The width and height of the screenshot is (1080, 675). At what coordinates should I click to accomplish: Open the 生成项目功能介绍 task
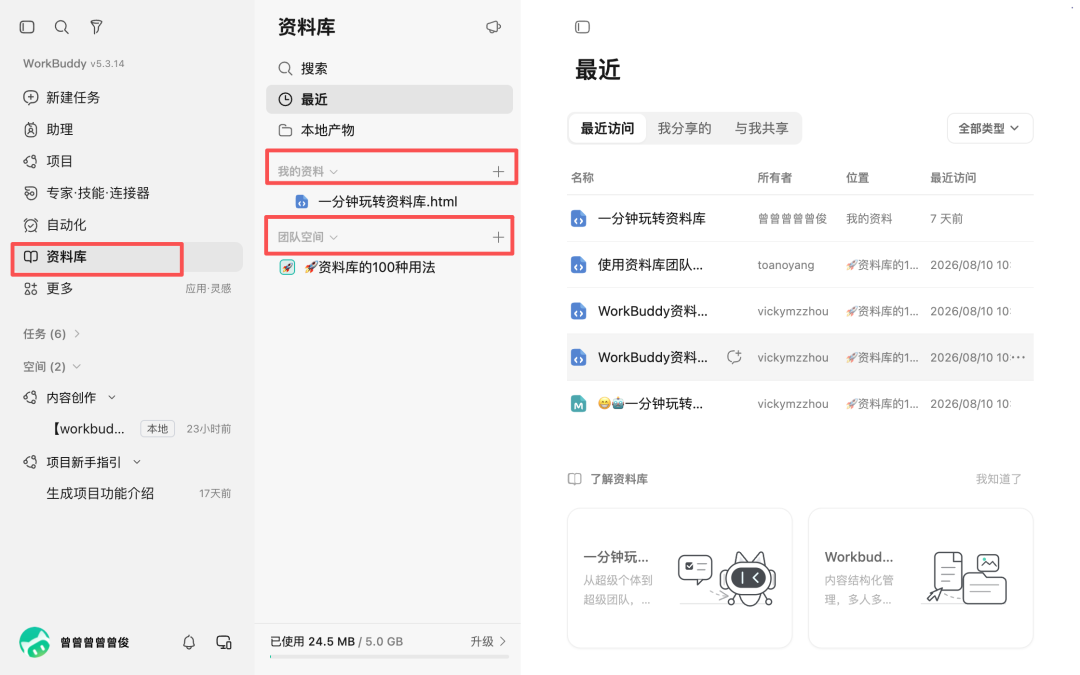pyautogui.click(x=100, y=493)
